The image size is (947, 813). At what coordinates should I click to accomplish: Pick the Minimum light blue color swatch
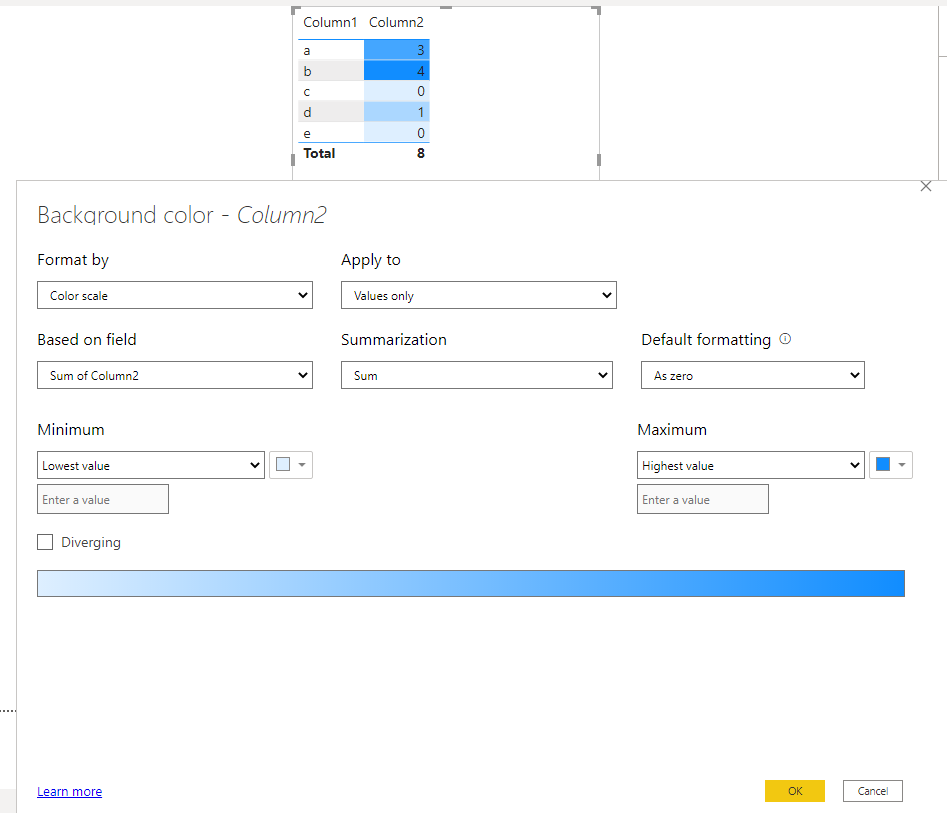point(291,465)
